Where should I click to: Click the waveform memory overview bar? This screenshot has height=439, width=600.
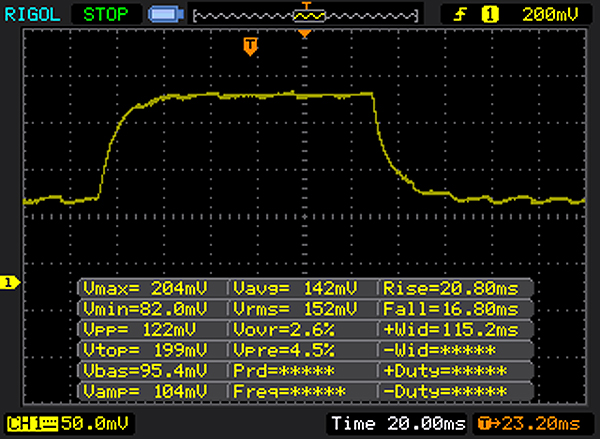coord(306,16)
